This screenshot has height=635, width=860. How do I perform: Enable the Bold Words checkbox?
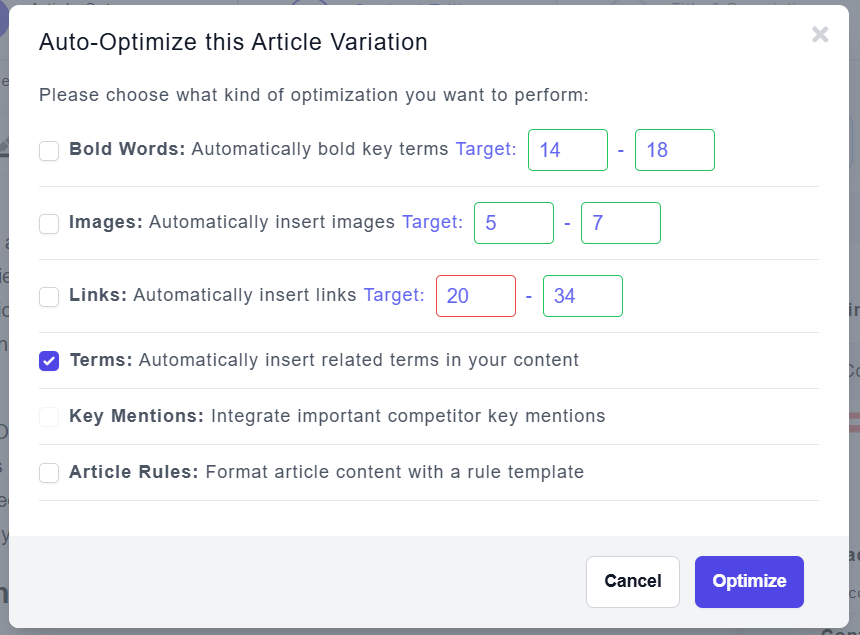point(49,151)
